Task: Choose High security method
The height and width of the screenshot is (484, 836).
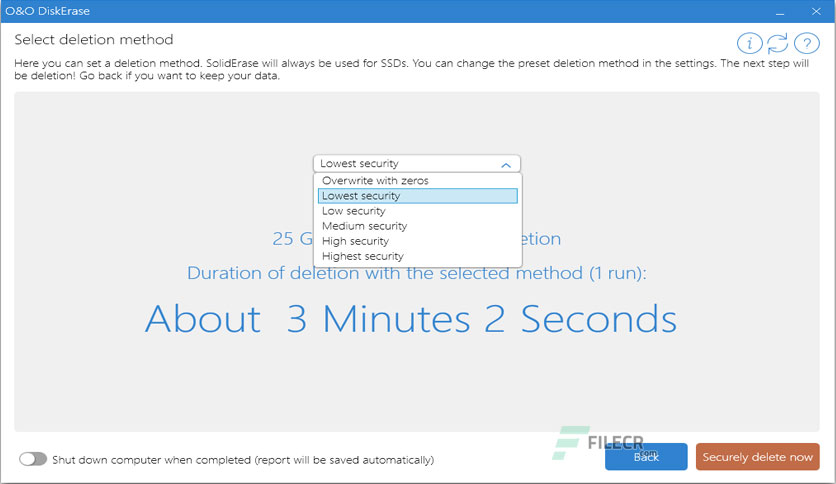Action: coord(417,241)
